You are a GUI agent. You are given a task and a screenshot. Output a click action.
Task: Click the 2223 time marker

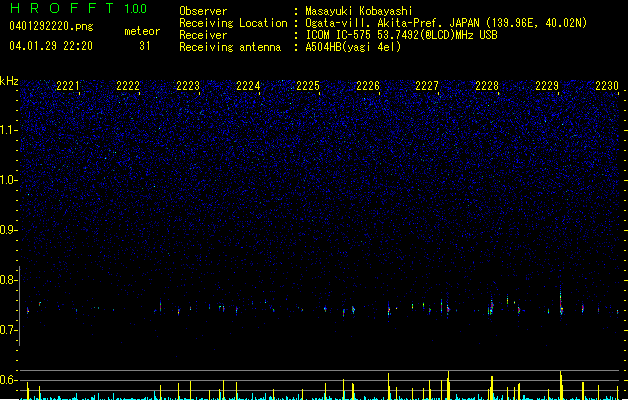tap(188, 86)
